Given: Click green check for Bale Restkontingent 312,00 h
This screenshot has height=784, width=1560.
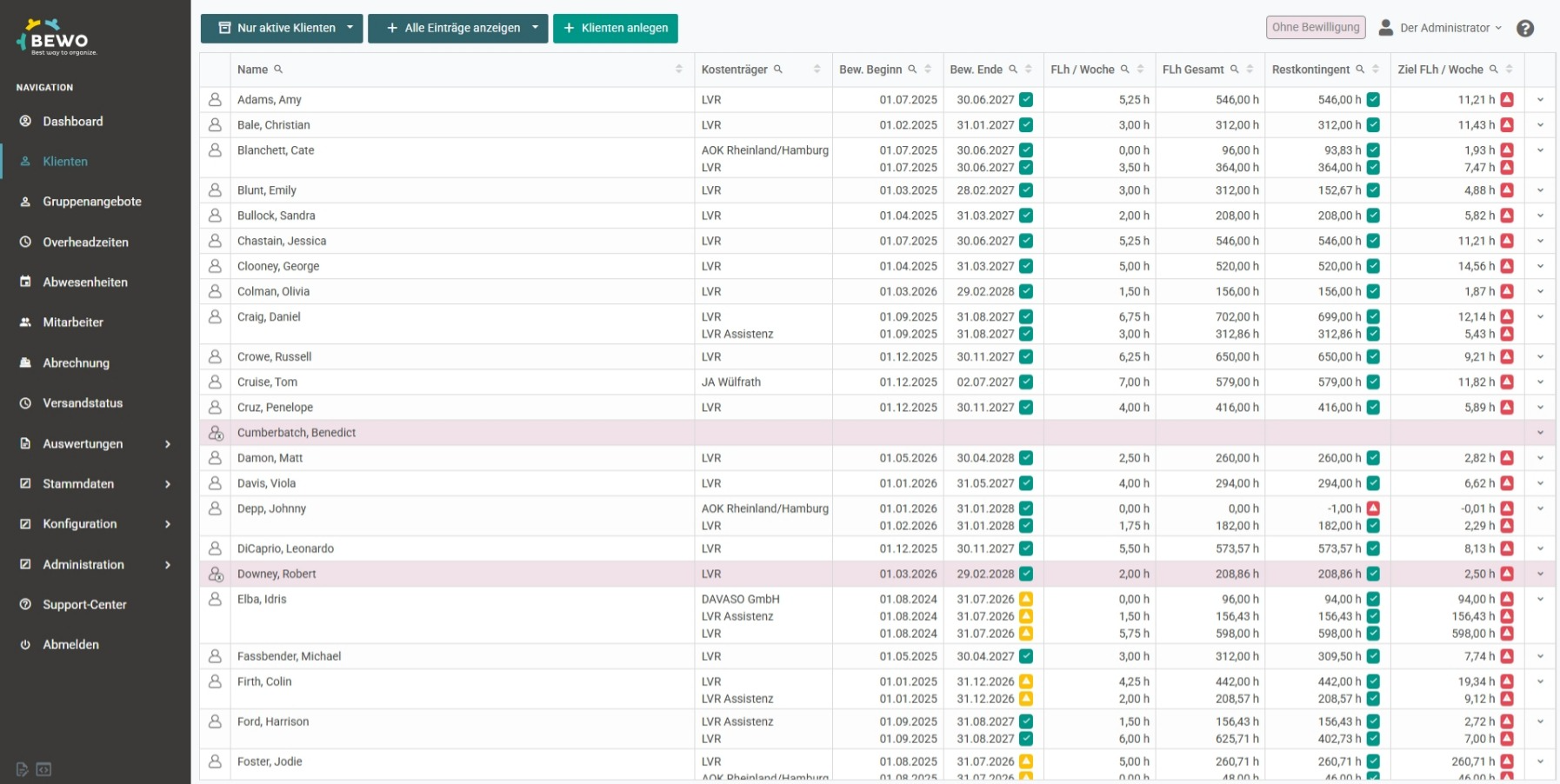Looking at the screenshot, I should pyautogui.click(x=1373, y=125).
